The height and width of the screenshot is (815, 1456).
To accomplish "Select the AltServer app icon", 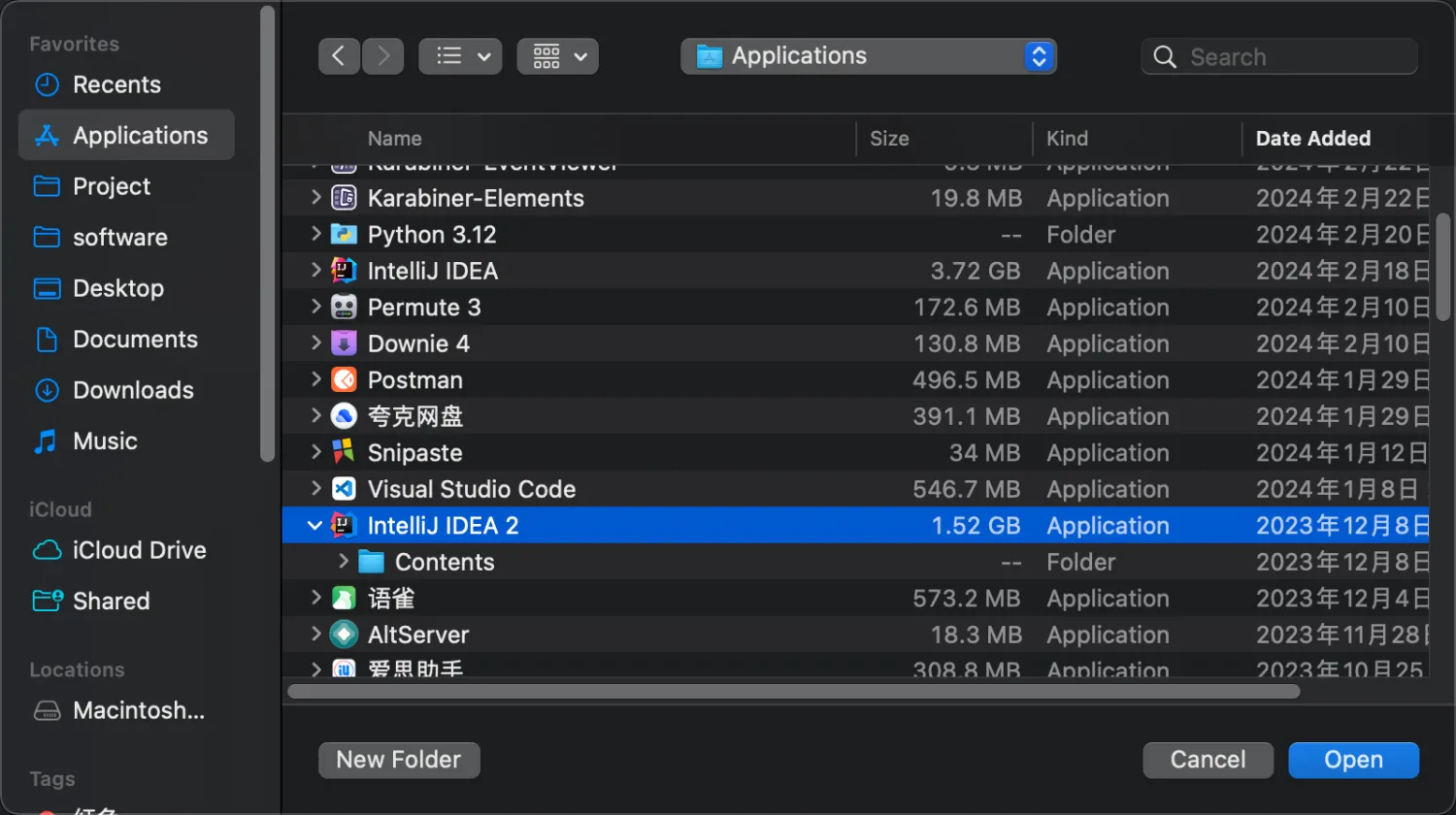I will [x=344, y=635].
